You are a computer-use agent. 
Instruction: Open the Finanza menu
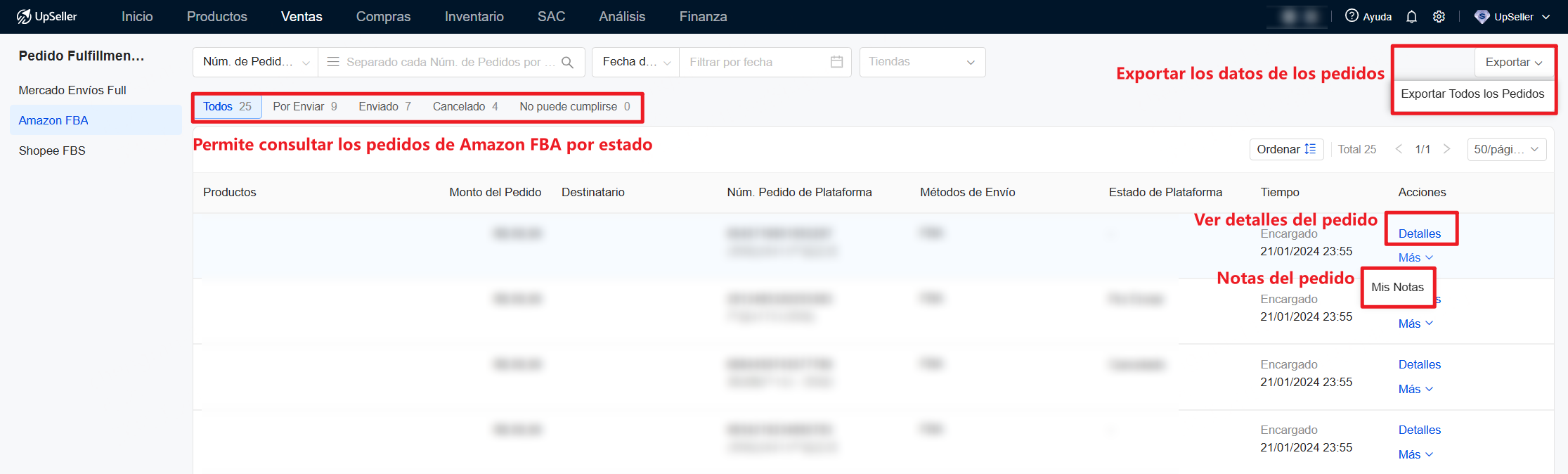coord(703,16)
